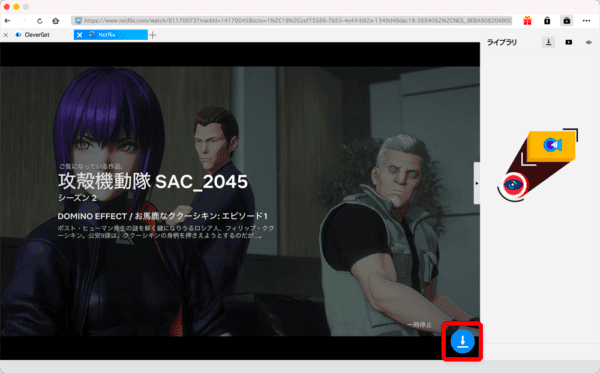Go forward using the forward arrow
Image resolution: width=600 pixels, height=373 pixels.
23,21
